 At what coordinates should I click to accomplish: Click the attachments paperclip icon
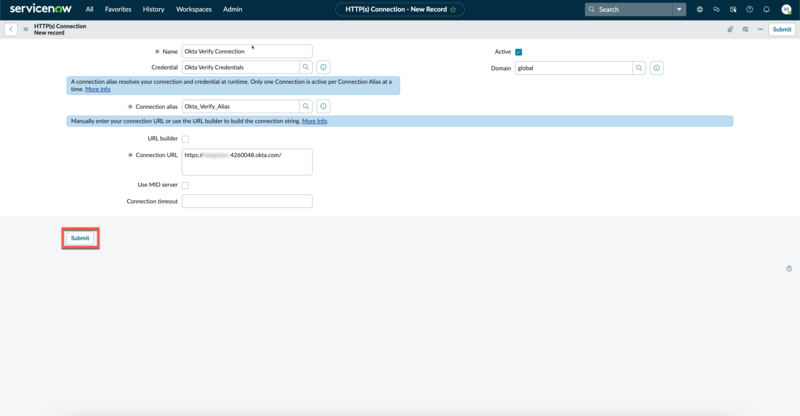click(730, 29)
